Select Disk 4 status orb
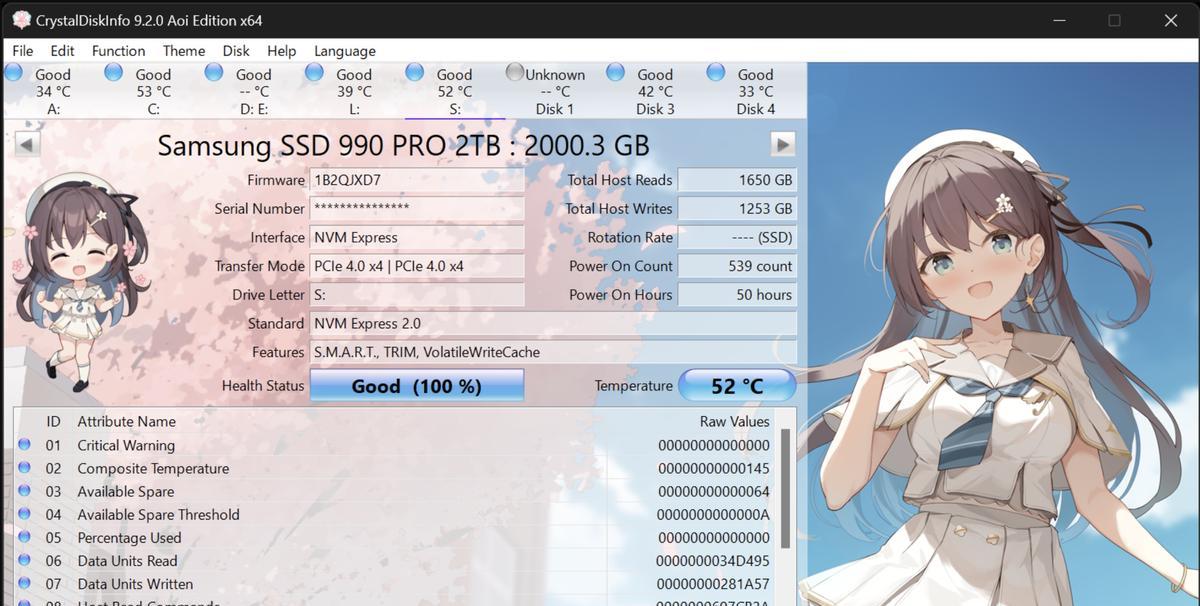This screenshot has height=606, width=1200. (715, 72)
